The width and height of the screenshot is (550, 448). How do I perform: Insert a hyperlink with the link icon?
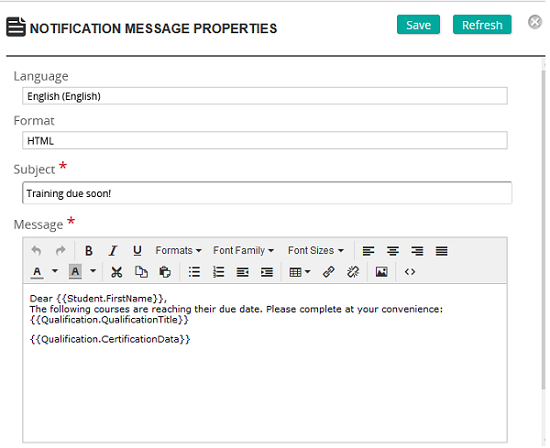[x=329, y=272]
